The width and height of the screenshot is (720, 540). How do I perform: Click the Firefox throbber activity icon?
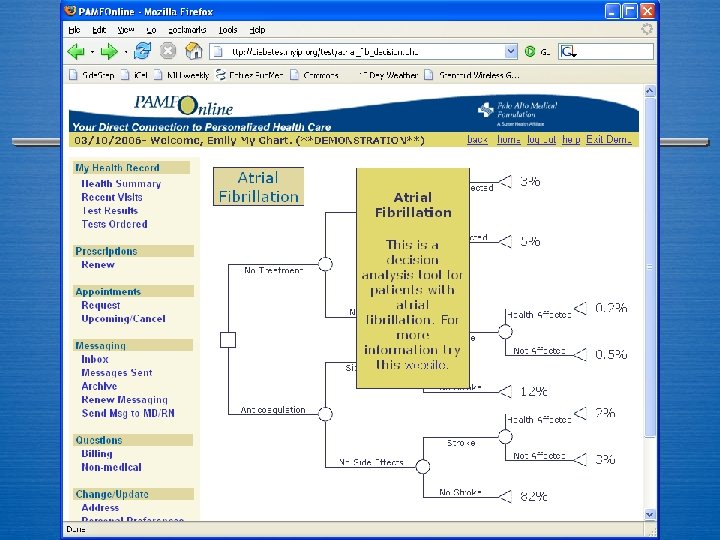point(647,29)
